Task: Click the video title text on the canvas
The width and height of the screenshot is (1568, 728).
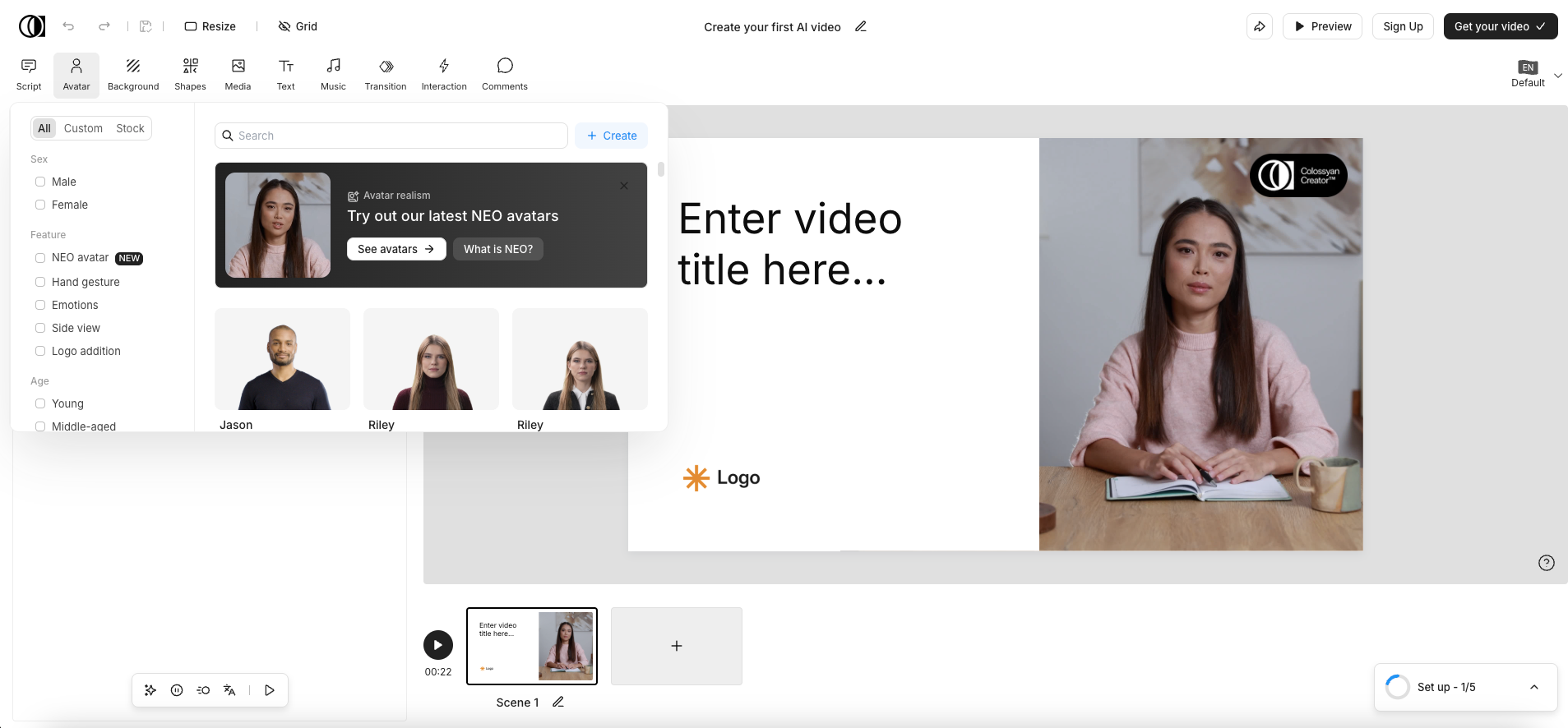Action: coord(790,244)
